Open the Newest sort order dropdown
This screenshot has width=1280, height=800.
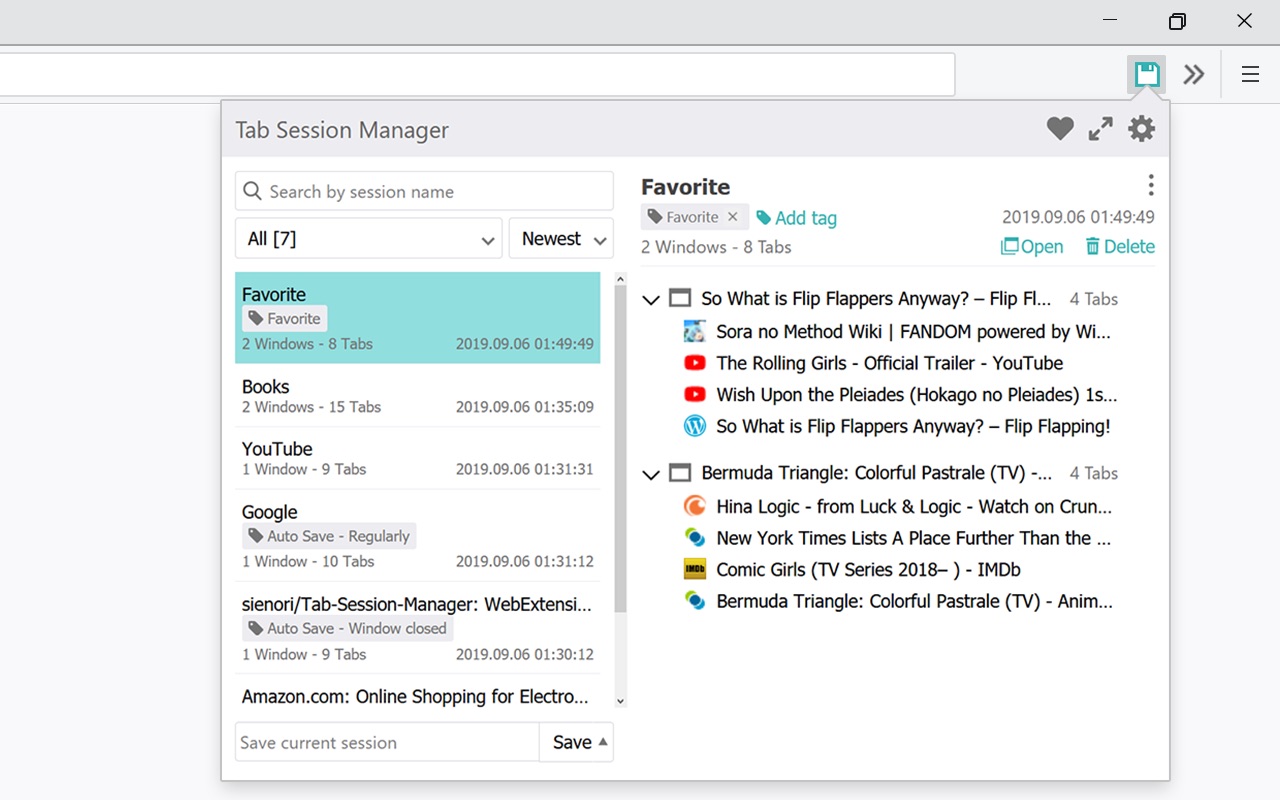pyautogui.click(x=561, y=239)
